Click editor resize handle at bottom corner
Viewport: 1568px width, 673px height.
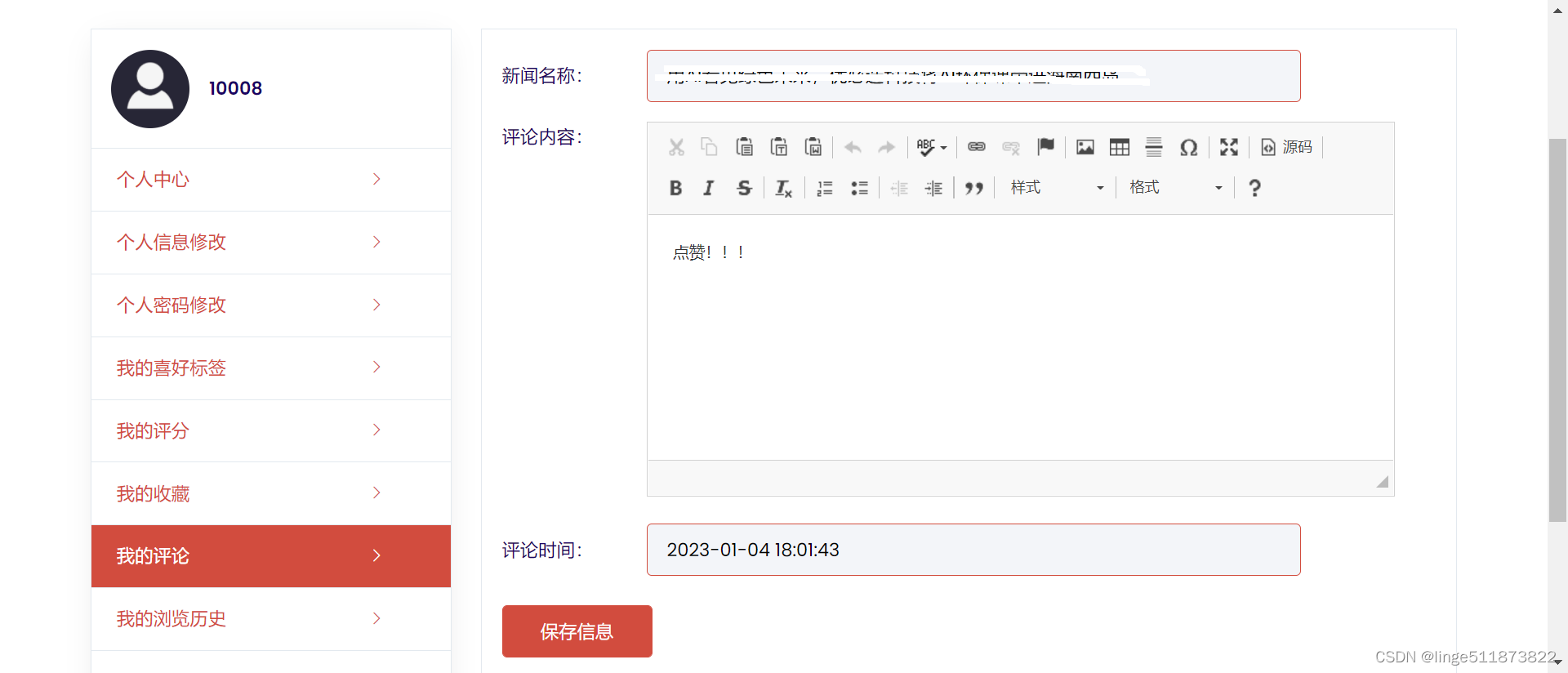[1383, 482]
